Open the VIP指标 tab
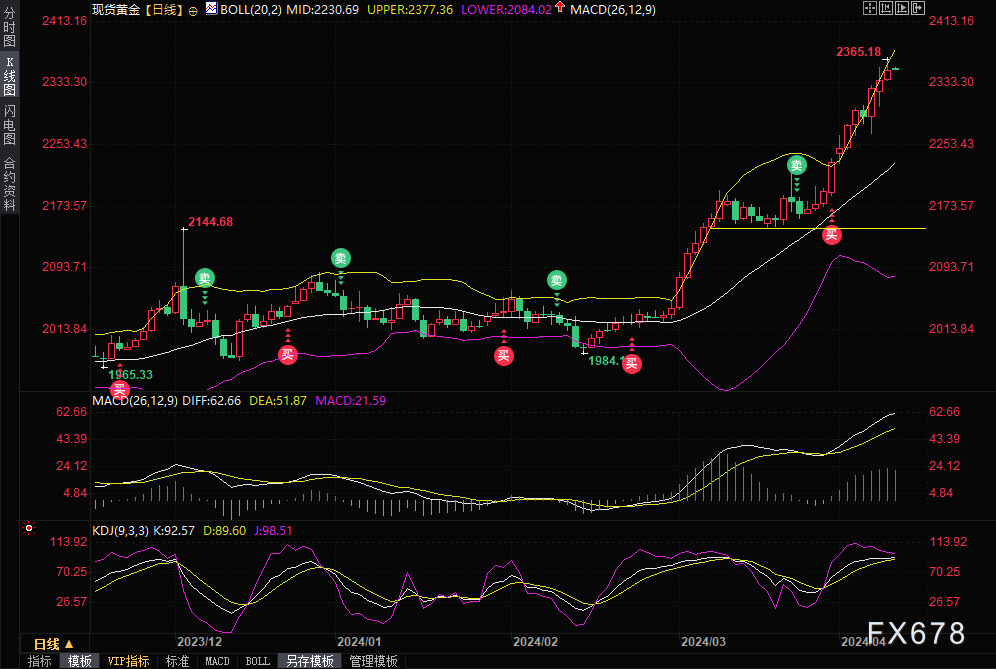 (x=128, y=661)
